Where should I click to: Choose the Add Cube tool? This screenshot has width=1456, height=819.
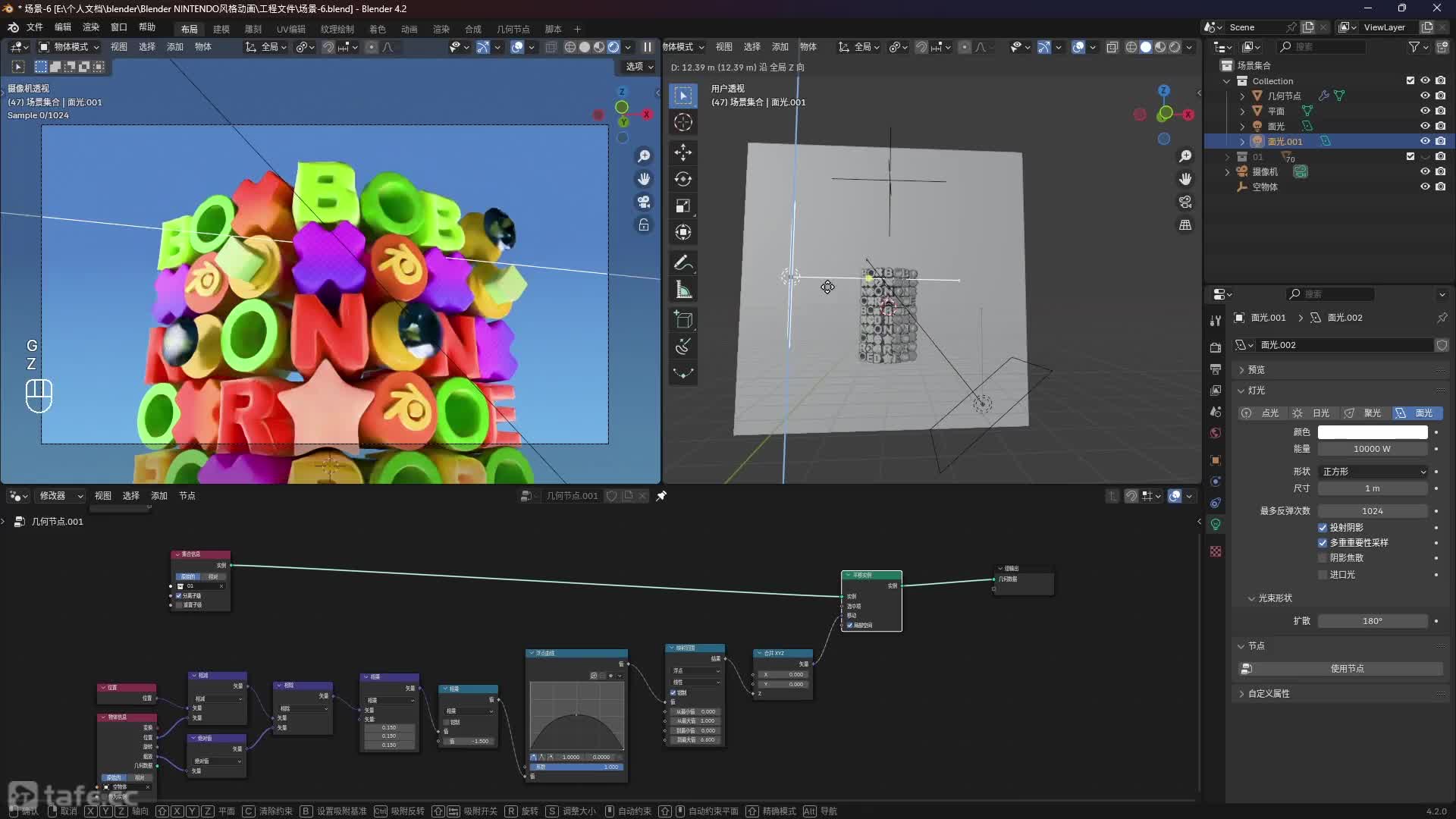coord(683,320)
